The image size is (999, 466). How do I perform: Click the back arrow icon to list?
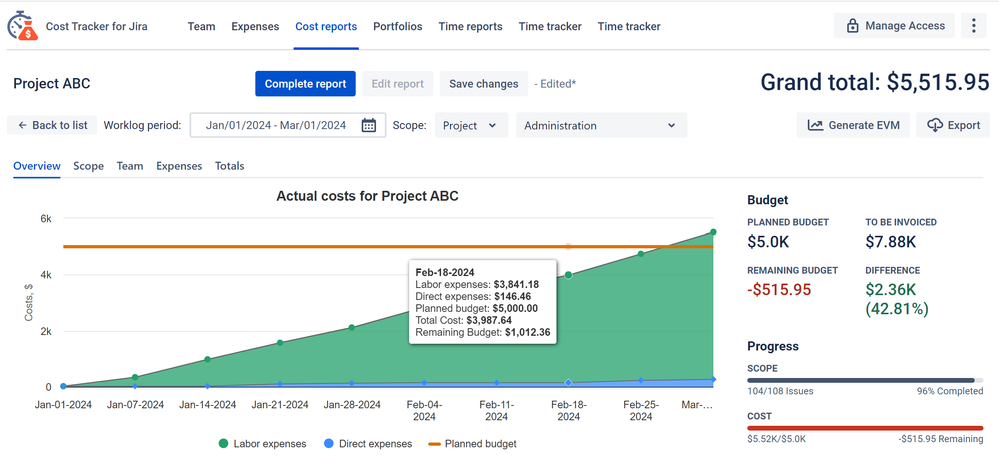point(21,125)
